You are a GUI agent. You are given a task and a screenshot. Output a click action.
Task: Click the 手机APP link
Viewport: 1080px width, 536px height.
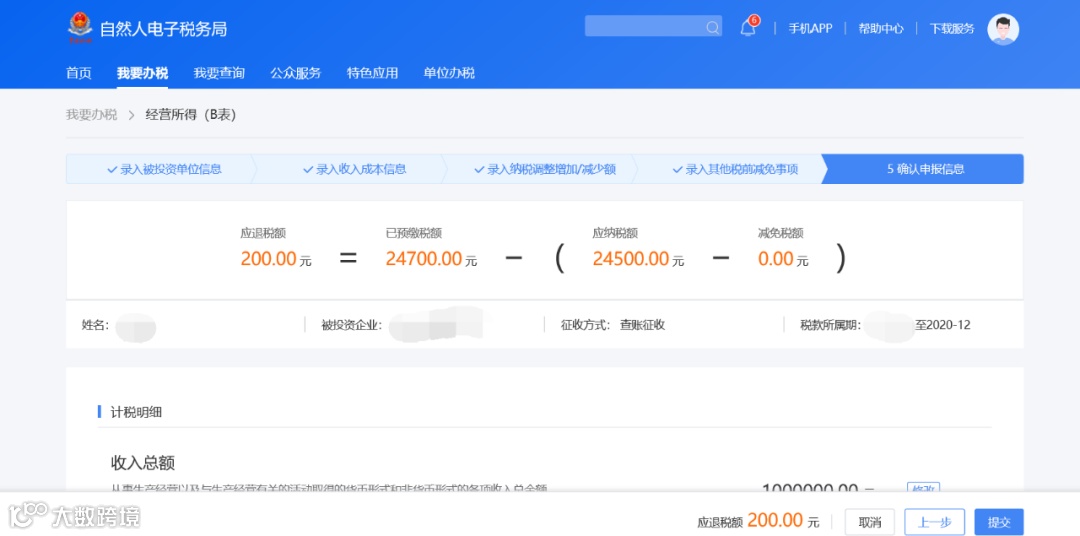click(x=810, y=28)
